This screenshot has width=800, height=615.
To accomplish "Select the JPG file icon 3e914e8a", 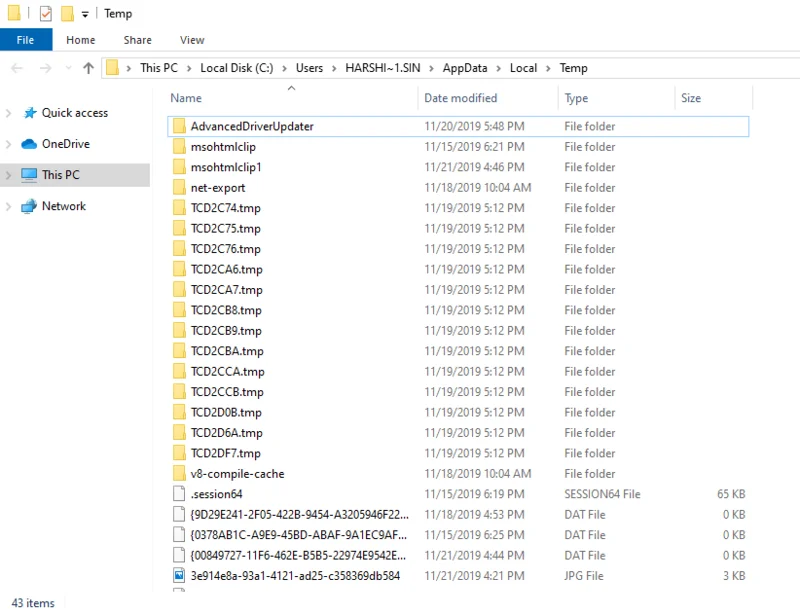I will [179, 576].
